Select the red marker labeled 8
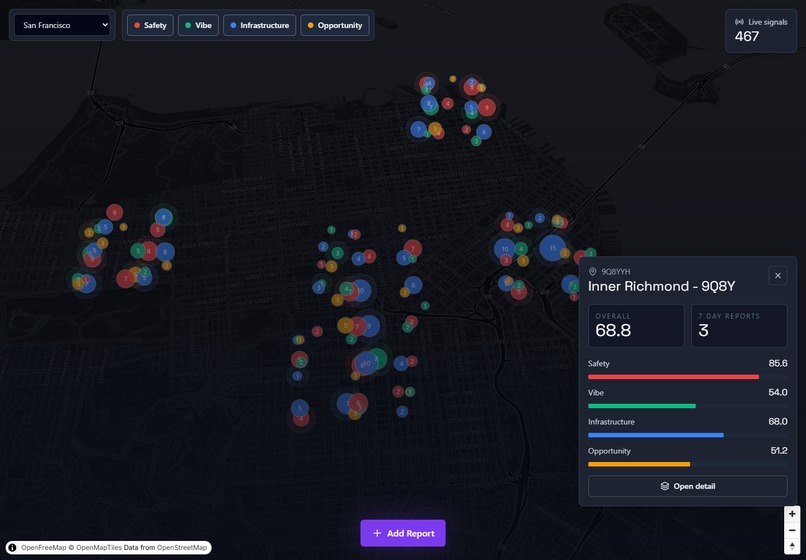The image size is (806, 560). (149, 251)
